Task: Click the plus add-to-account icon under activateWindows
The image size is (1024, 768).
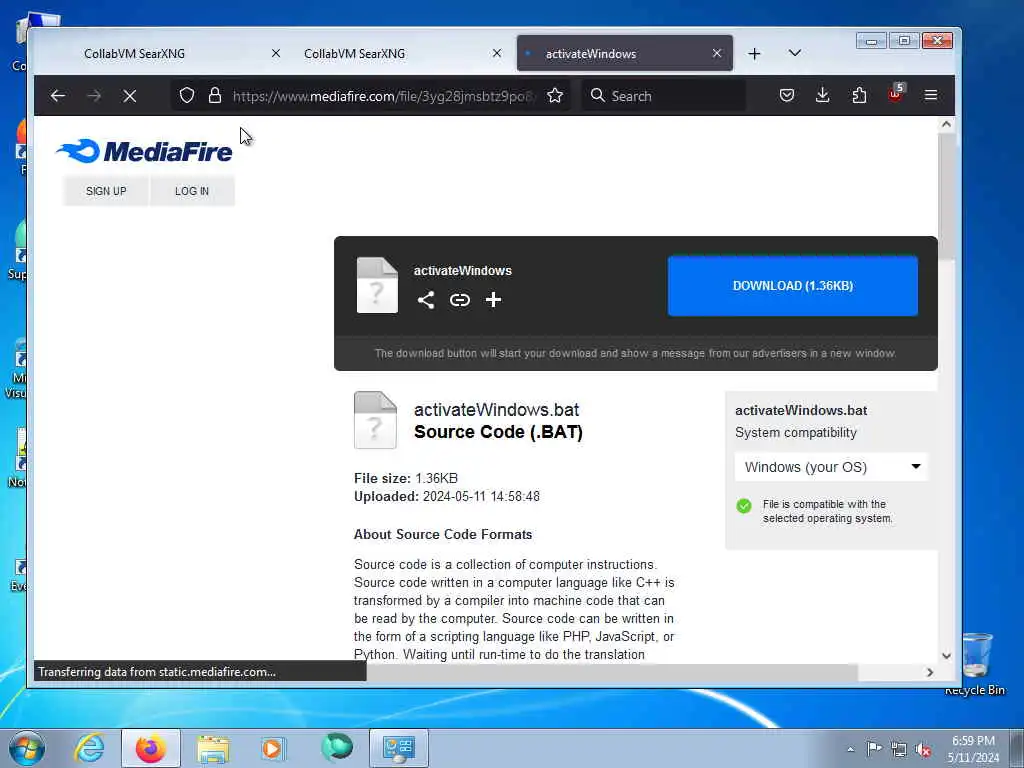Action: pyautogui.click(x=494, y=300)
